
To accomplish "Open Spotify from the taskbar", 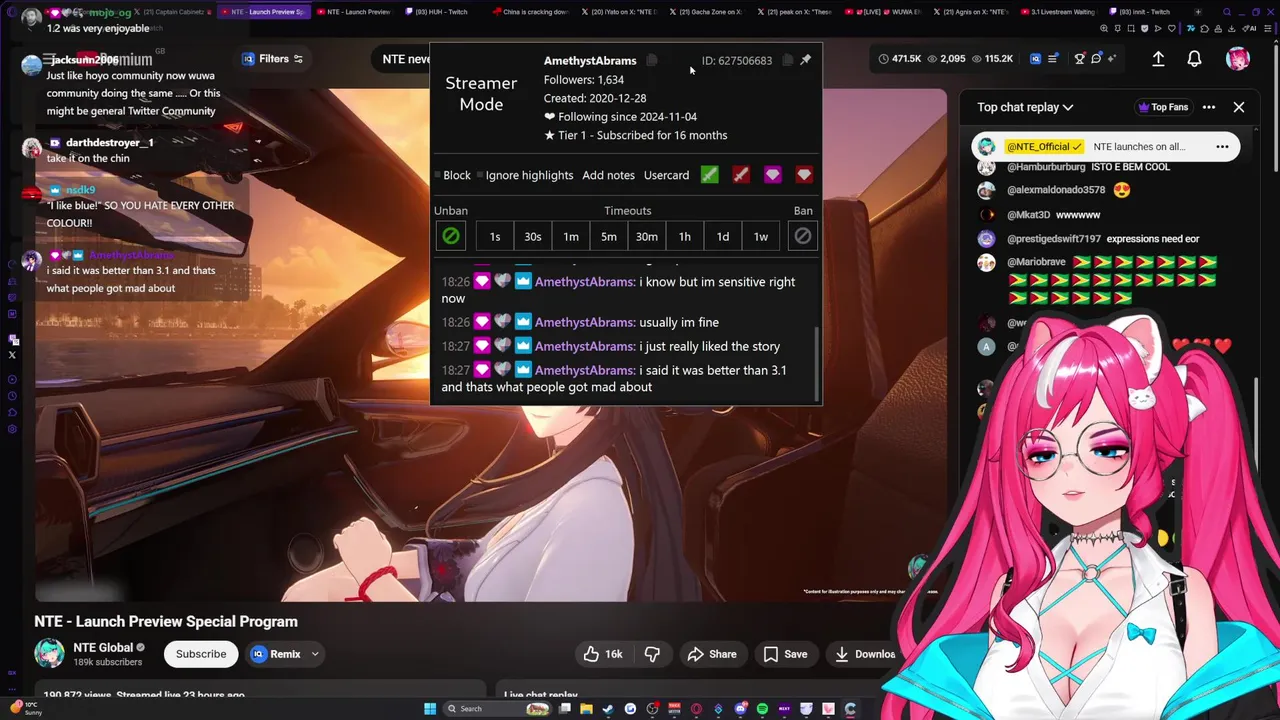I will (x=762, y=709).
